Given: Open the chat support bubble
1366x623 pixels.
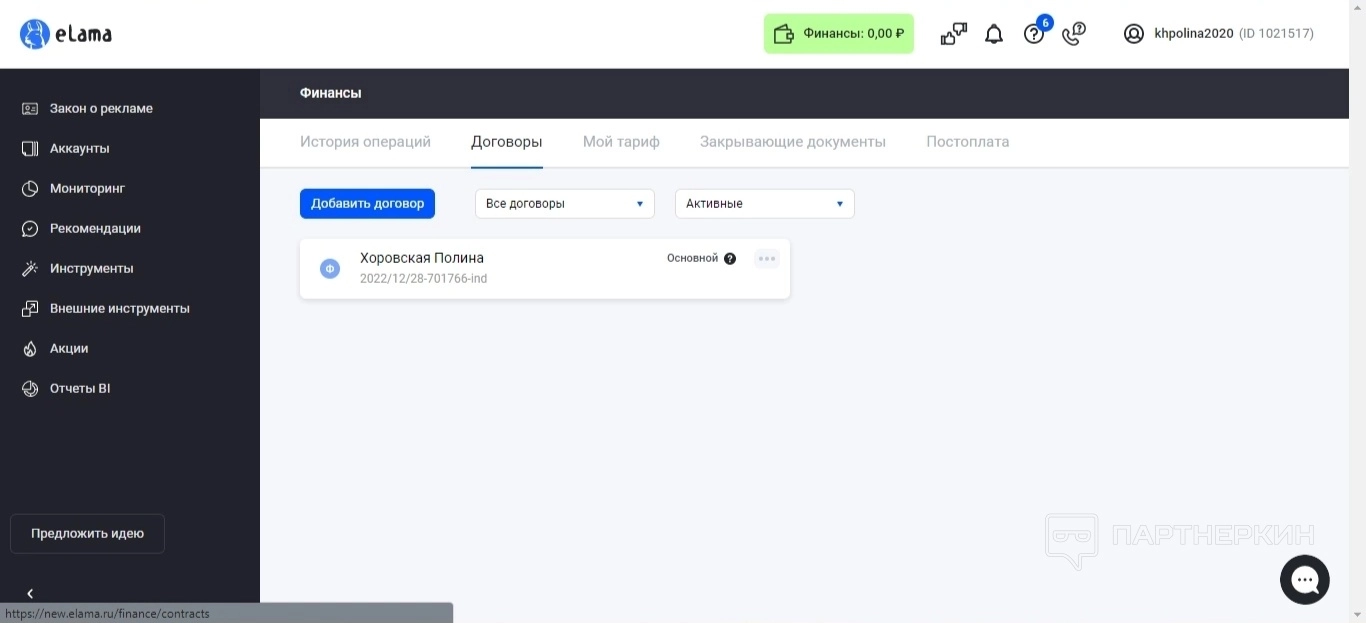Looking at the screenshot, I should (1305, 580).
